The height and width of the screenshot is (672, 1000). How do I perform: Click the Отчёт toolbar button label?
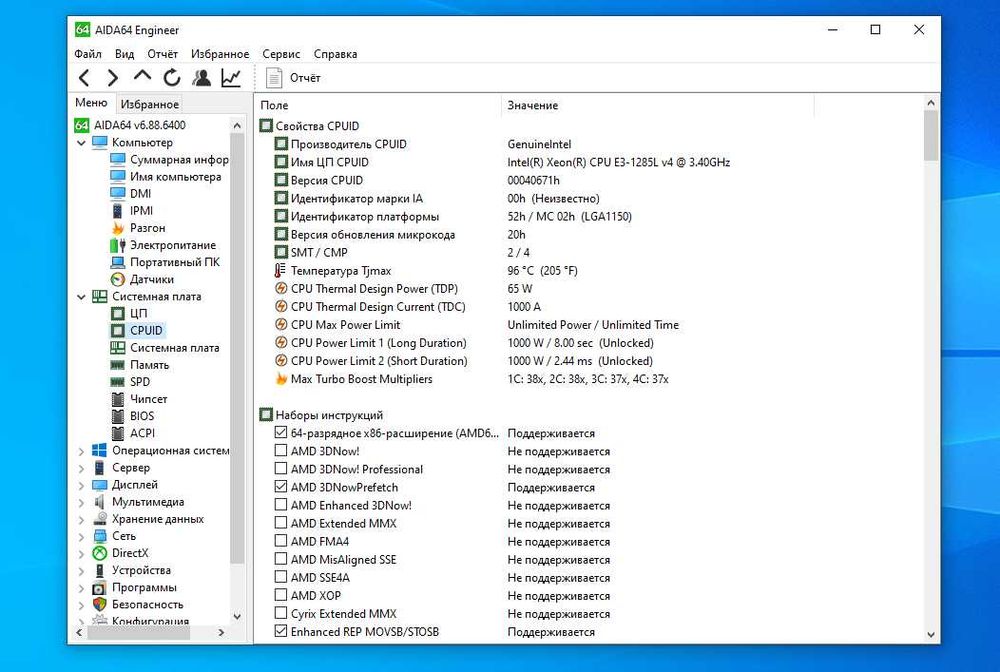[x=305, y=78]
